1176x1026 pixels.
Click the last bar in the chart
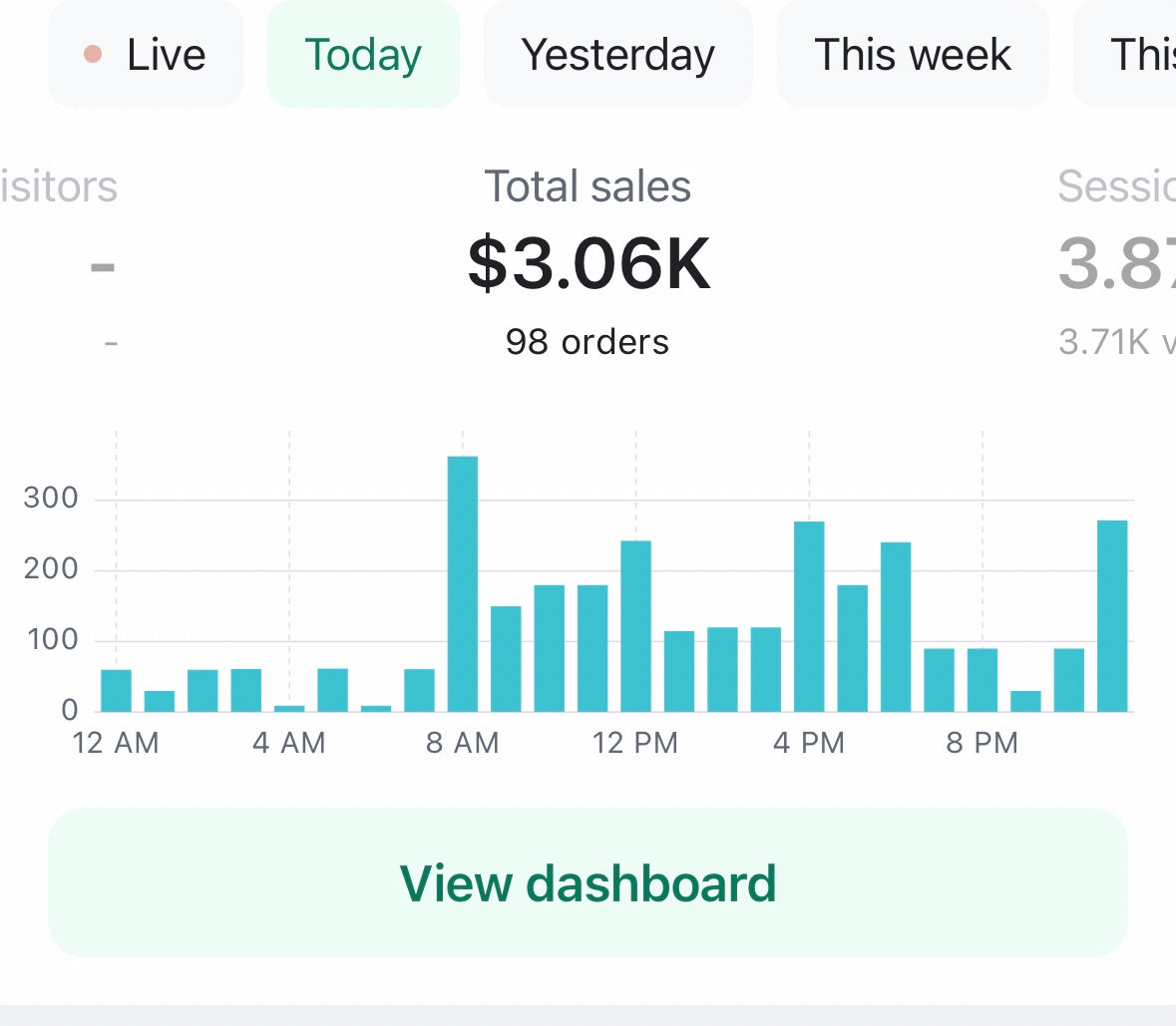(x=1112, y=616)
